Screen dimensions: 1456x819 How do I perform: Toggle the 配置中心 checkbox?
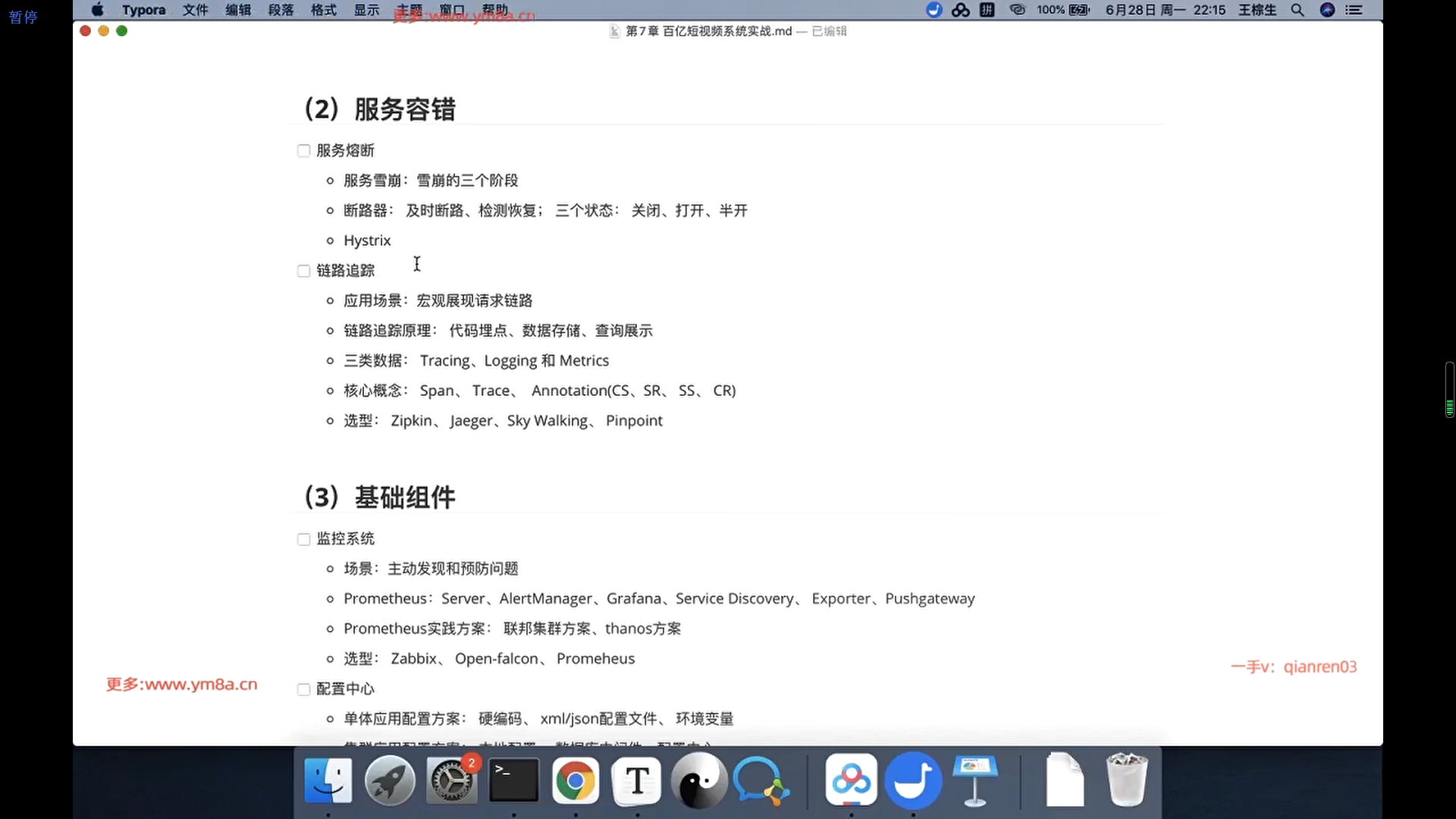tap(303, 689)
